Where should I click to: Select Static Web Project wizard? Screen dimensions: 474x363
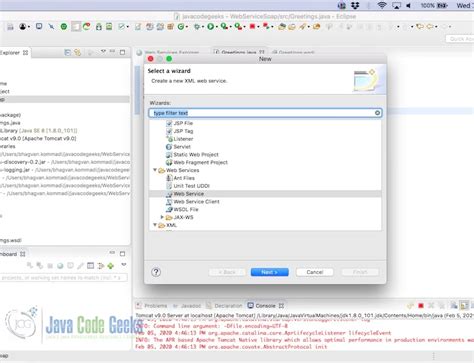192,155
